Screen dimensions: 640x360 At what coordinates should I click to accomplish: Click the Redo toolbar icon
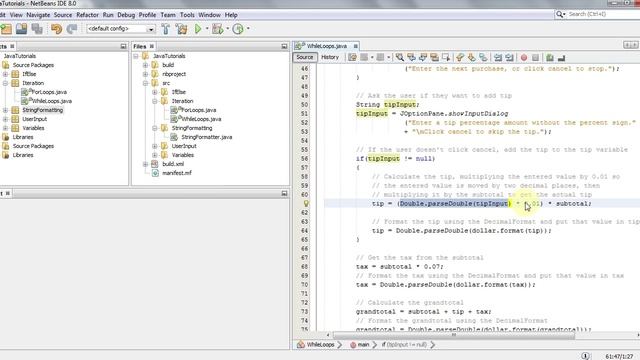(x=72, y=29)
